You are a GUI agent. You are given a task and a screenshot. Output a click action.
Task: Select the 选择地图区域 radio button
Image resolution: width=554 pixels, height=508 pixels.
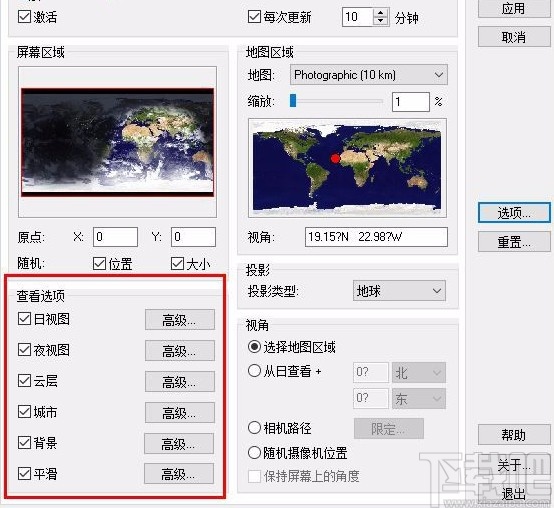pos(254,347)
